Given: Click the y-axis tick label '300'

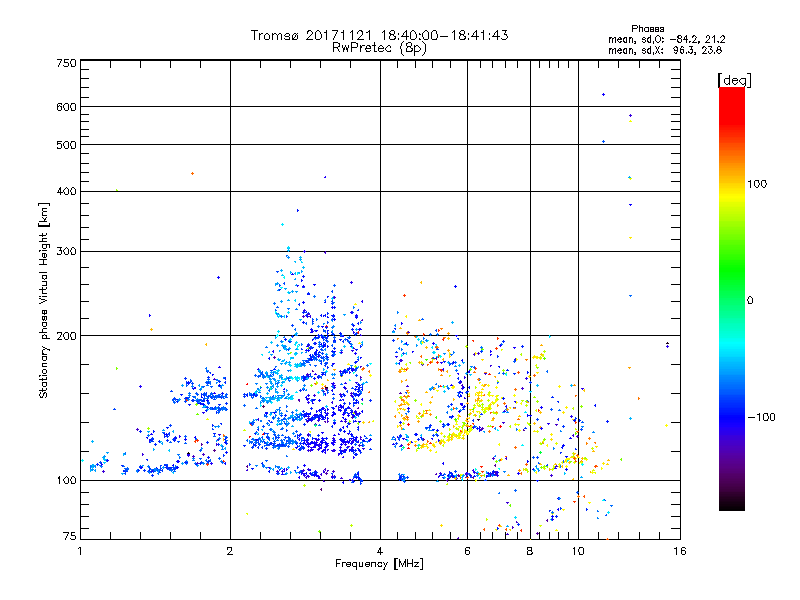Looking at the screenshot, I should 66,251.
